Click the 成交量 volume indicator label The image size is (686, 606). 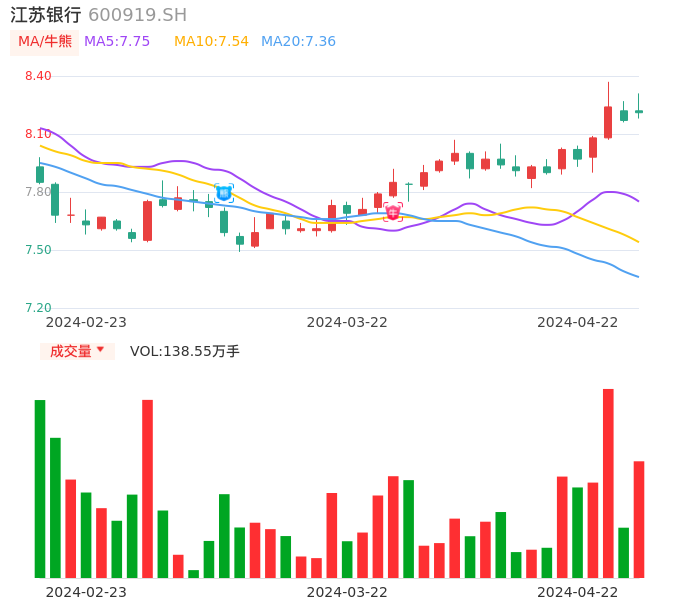70,351
